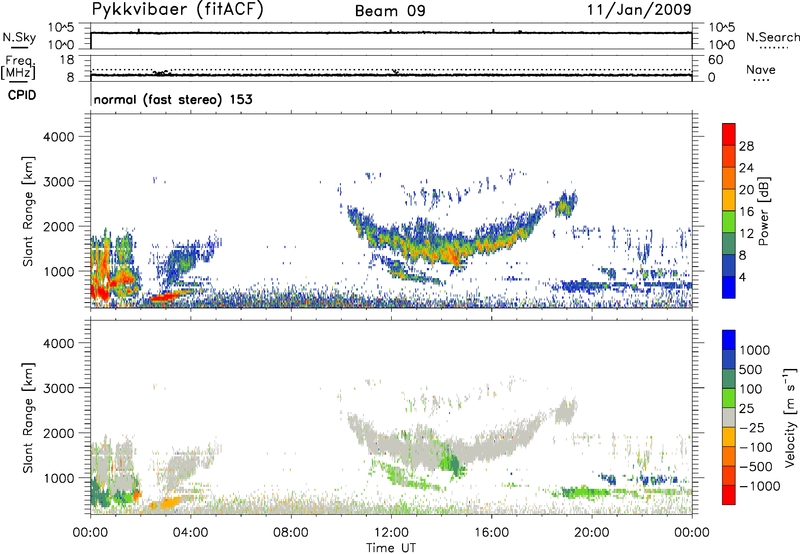Click the 'Time UT' axis title

click(391, 548)
